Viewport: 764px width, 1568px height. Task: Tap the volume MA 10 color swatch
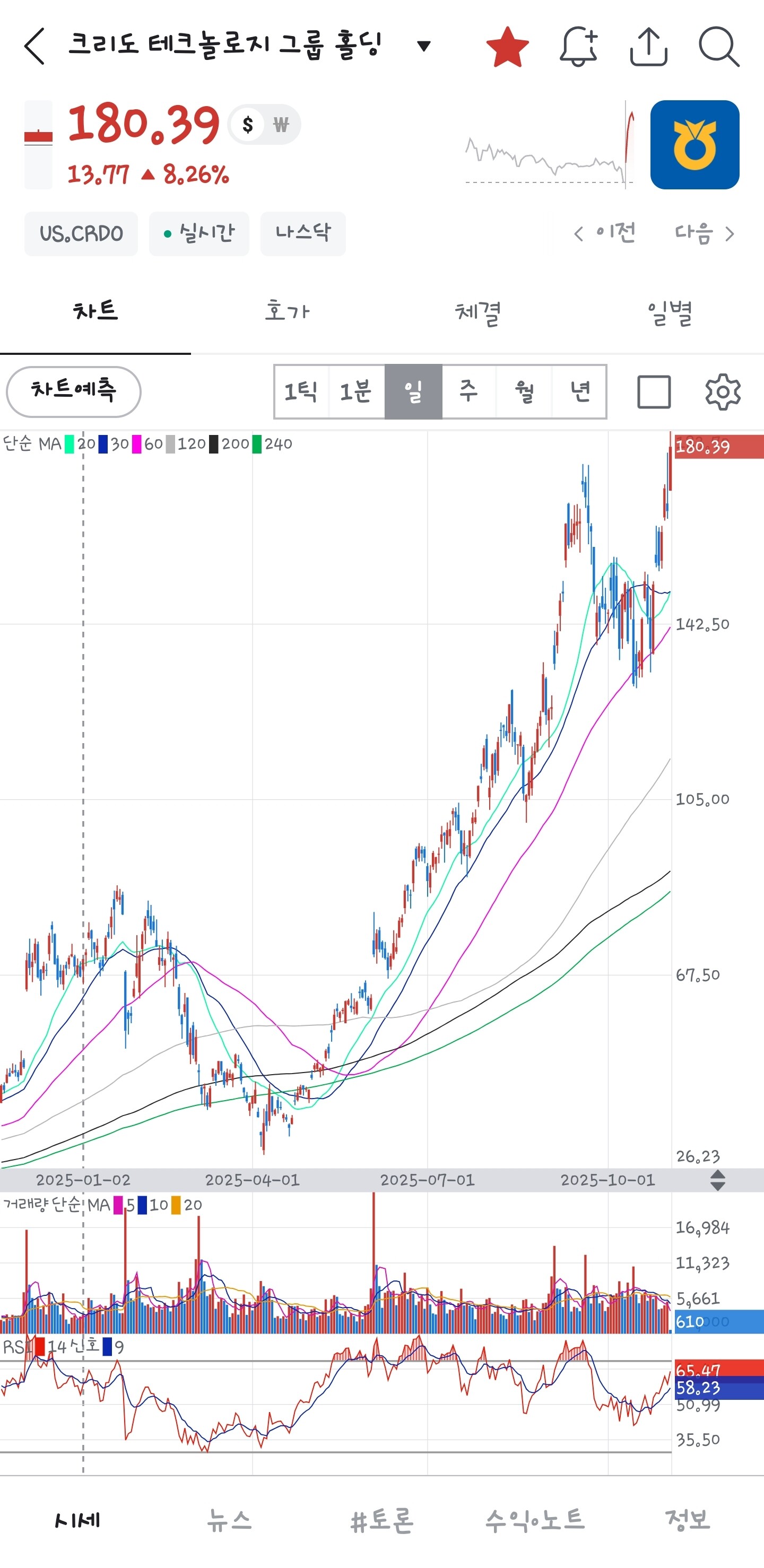(x=142, y=1205)
